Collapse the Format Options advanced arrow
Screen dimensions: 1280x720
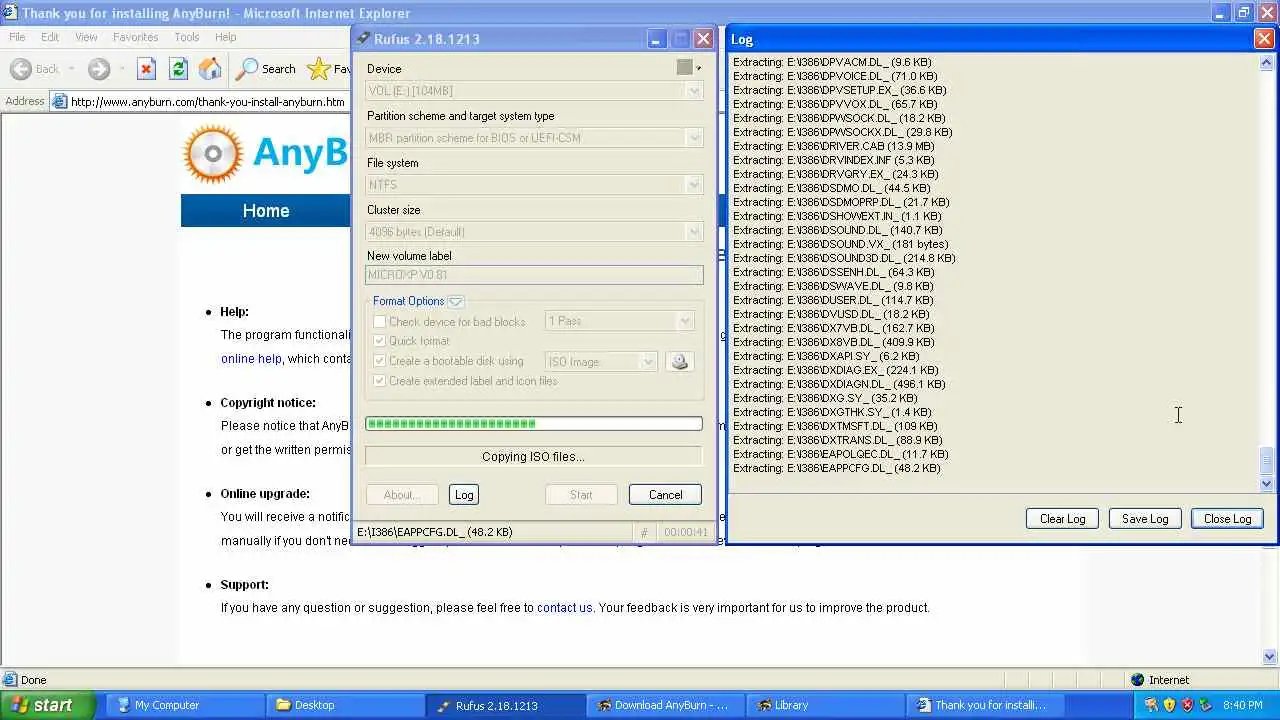[456, 301]
